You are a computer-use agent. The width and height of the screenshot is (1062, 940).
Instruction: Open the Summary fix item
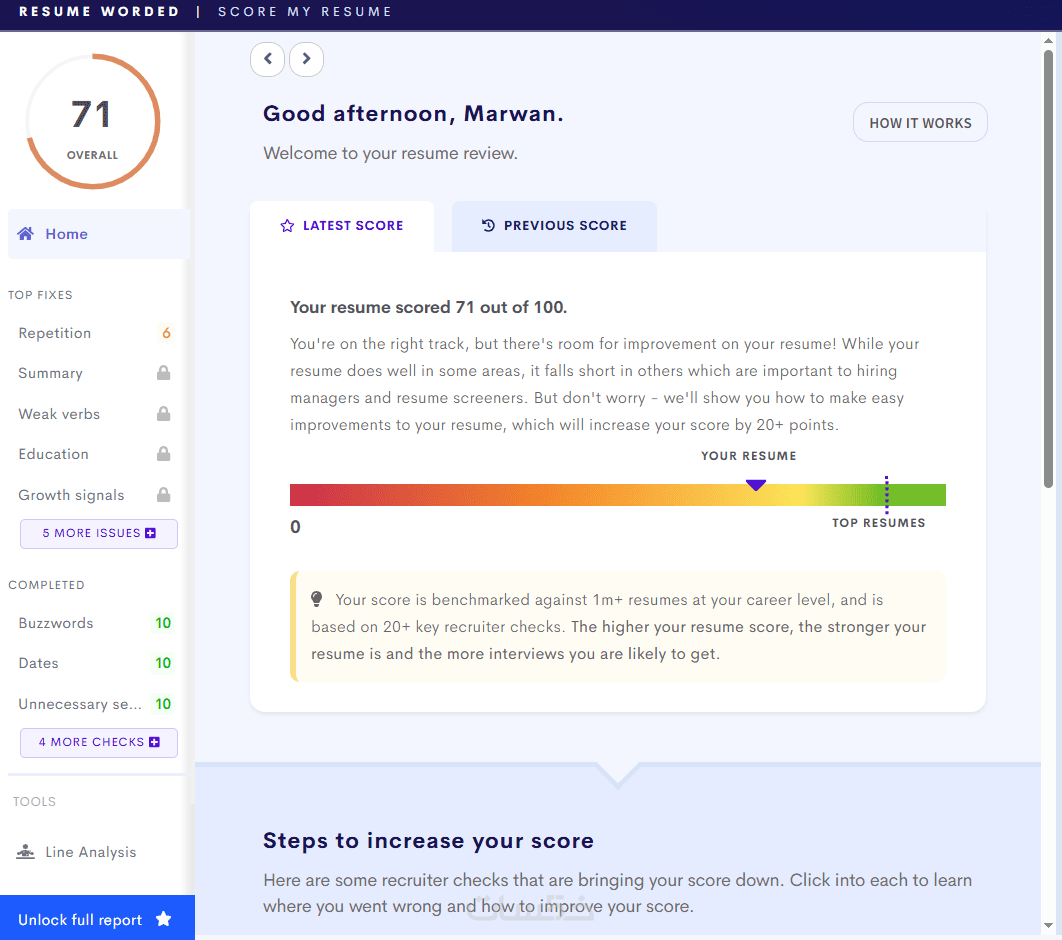[95, 373]
